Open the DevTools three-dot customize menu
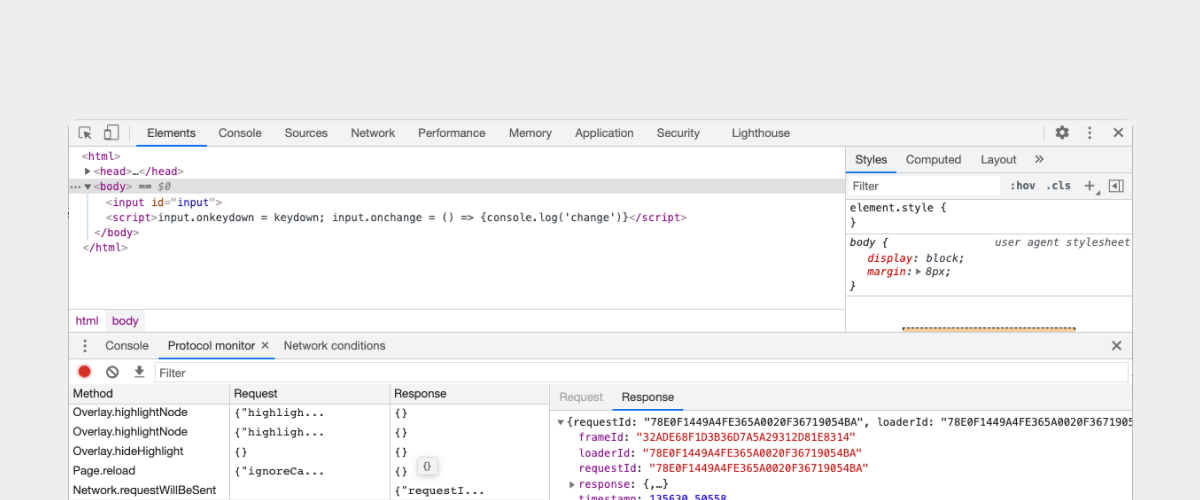1200x500 pixels. (1090, 133)
